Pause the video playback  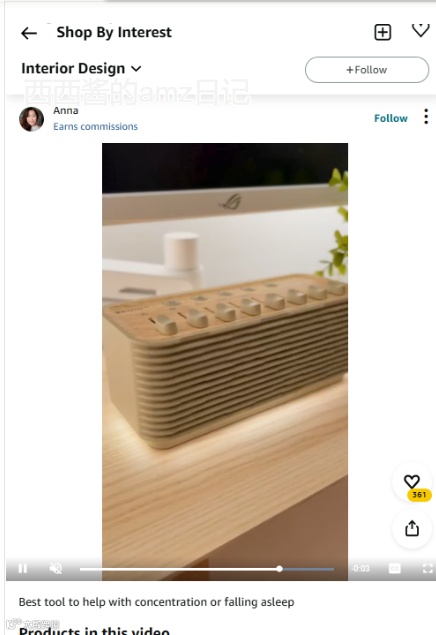(x=23, y=569)
